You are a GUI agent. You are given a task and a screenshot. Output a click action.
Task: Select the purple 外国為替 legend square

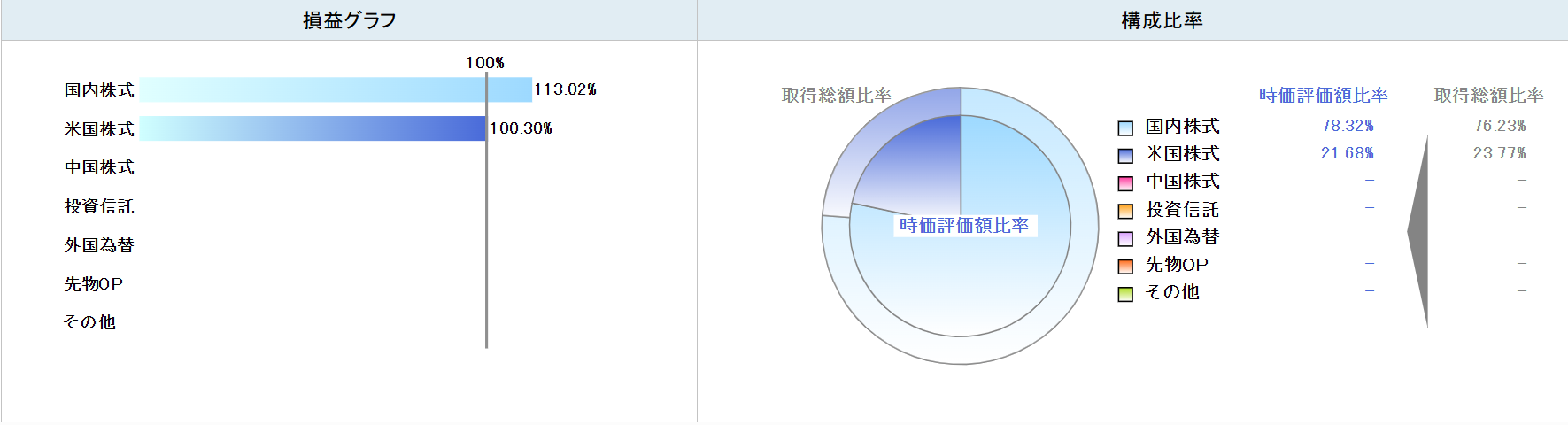pos(1125,238)
